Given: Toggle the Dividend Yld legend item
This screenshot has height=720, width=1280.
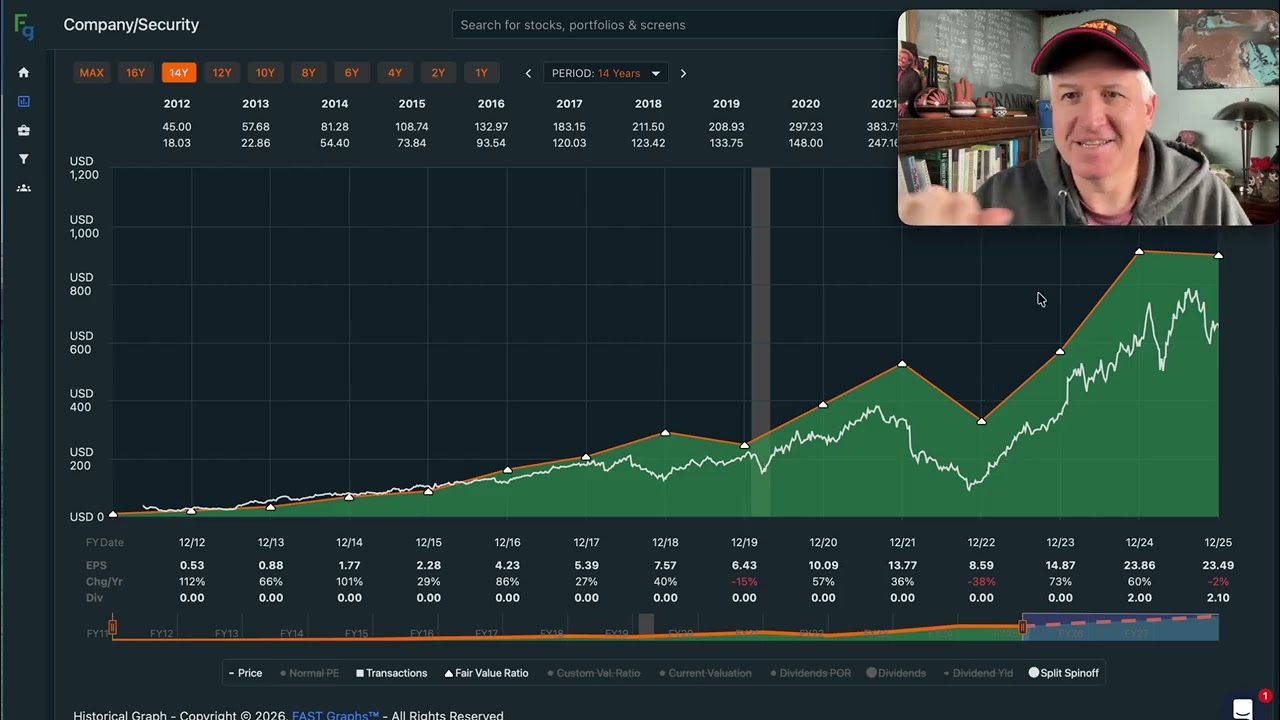Looking at the screenshot, I should 978,673.
